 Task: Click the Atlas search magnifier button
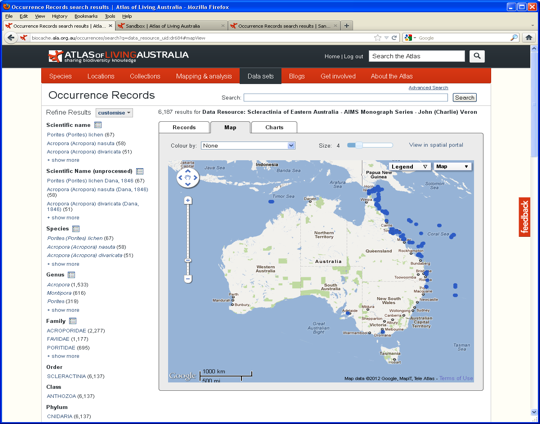tap(477, 56)
